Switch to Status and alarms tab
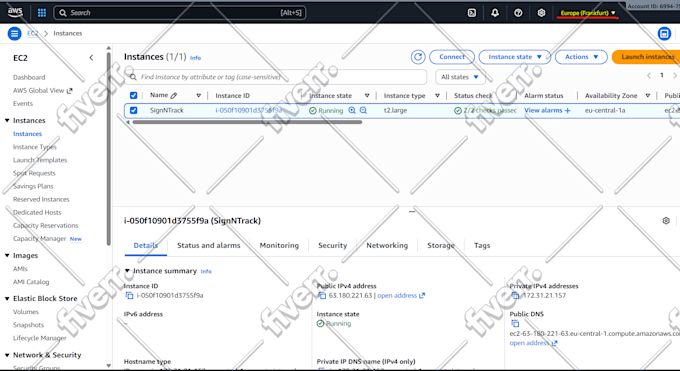This screenshot has width=680, height=371. [209, 246]
